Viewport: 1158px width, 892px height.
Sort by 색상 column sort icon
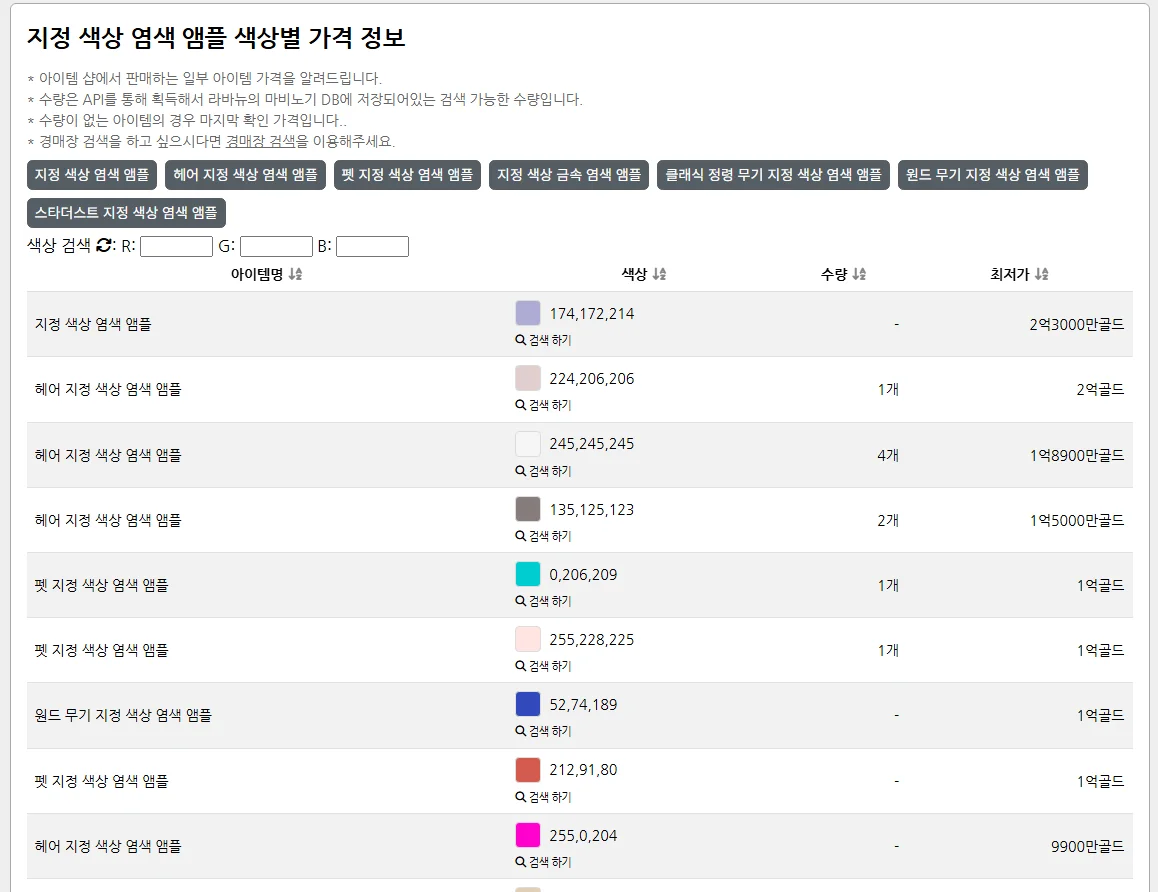point(659,274)
